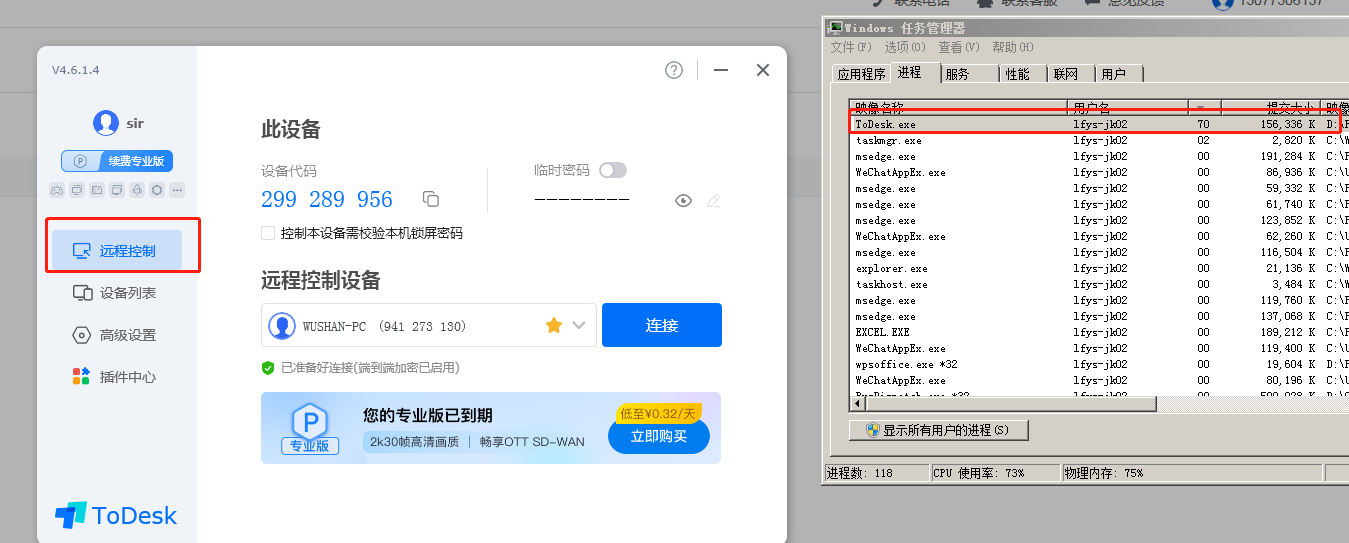Screen dimensions: 1349x543
Task: Click the CPU sort arrow column header
Action: pos(1204,106)
